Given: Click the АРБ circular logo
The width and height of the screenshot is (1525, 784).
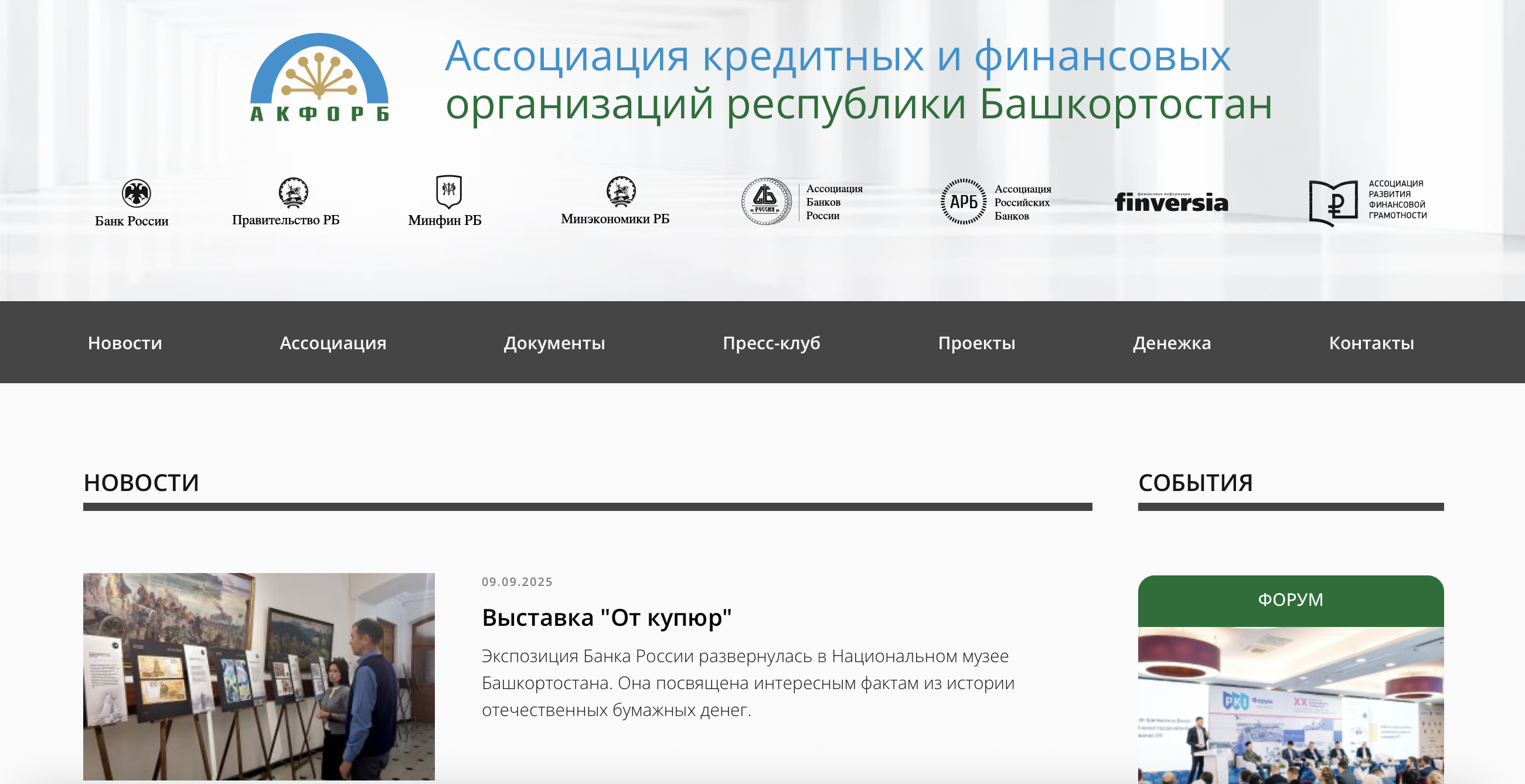Looking at the screenshot, I should [x=963, y=202].
